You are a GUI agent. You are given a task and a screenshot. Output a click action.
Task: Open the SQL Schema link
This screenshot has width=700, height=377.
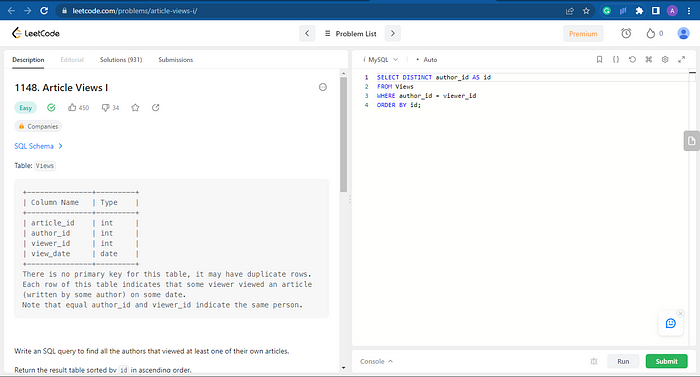tap(38, 146)
